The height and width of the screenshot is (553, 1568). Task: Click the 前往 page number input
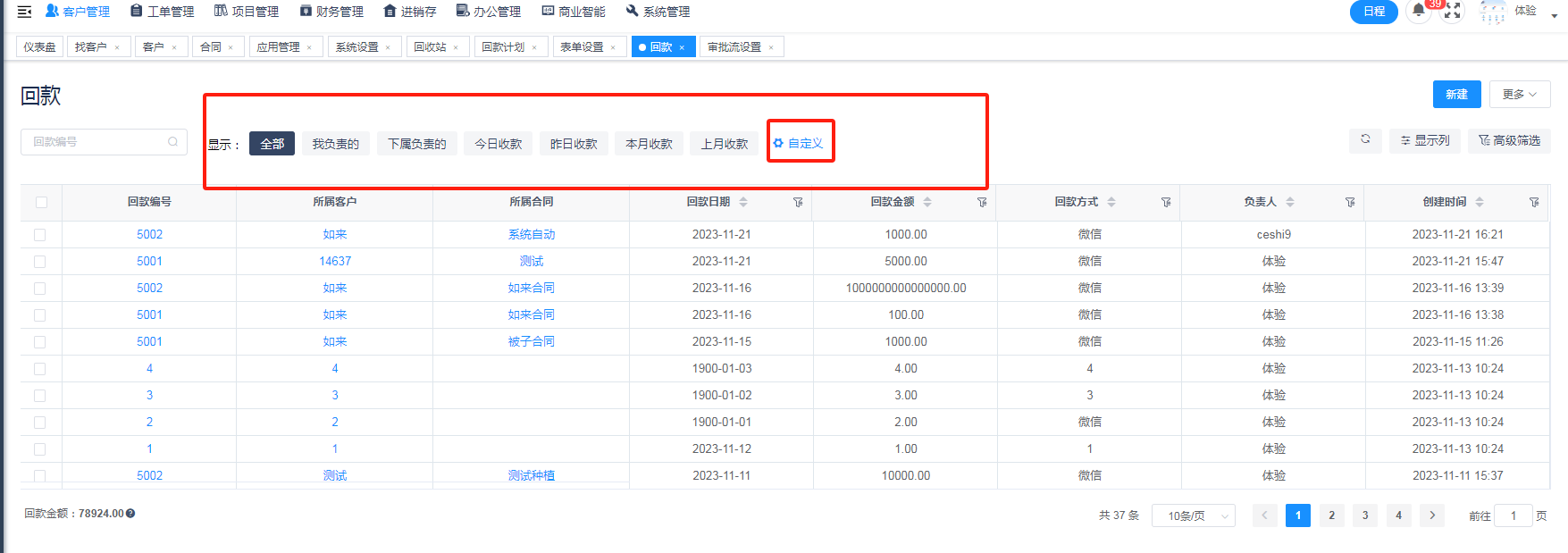tap(1513, 515)
